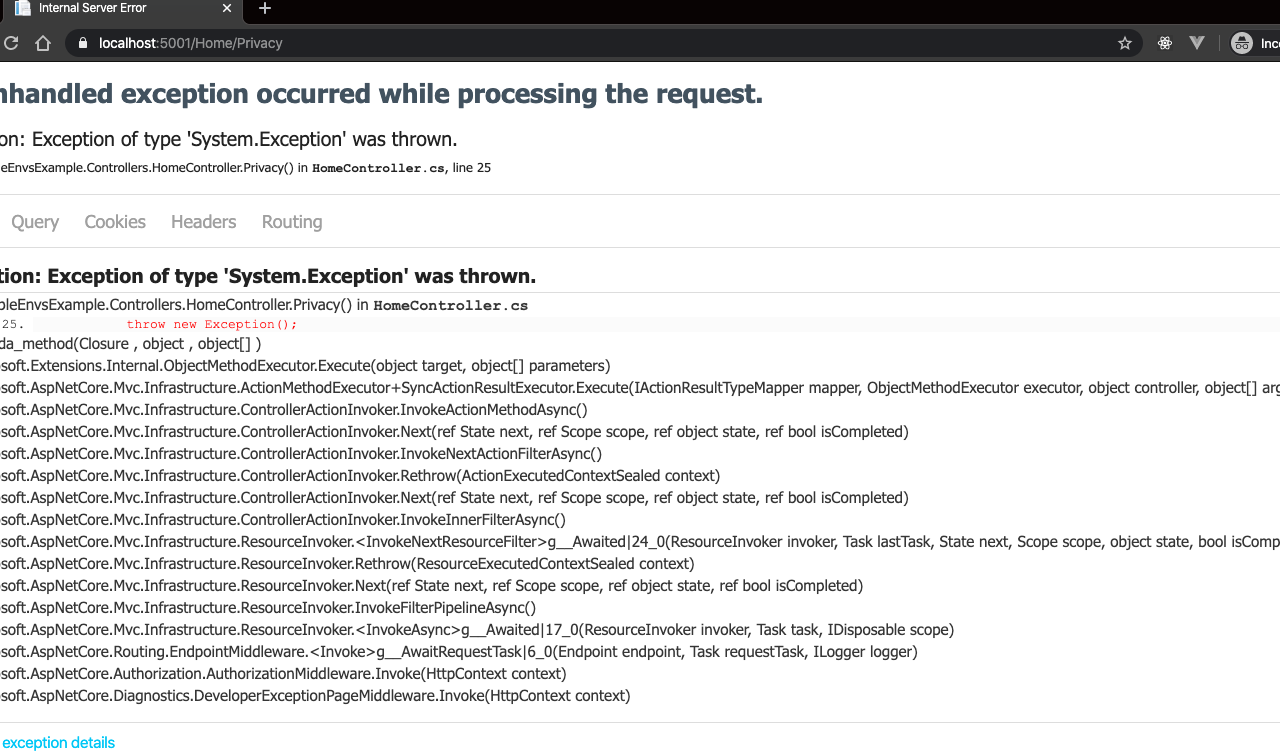Bookmark this page with the star icon
This screenshot has width=1280, height=751.
point(1125,43)
